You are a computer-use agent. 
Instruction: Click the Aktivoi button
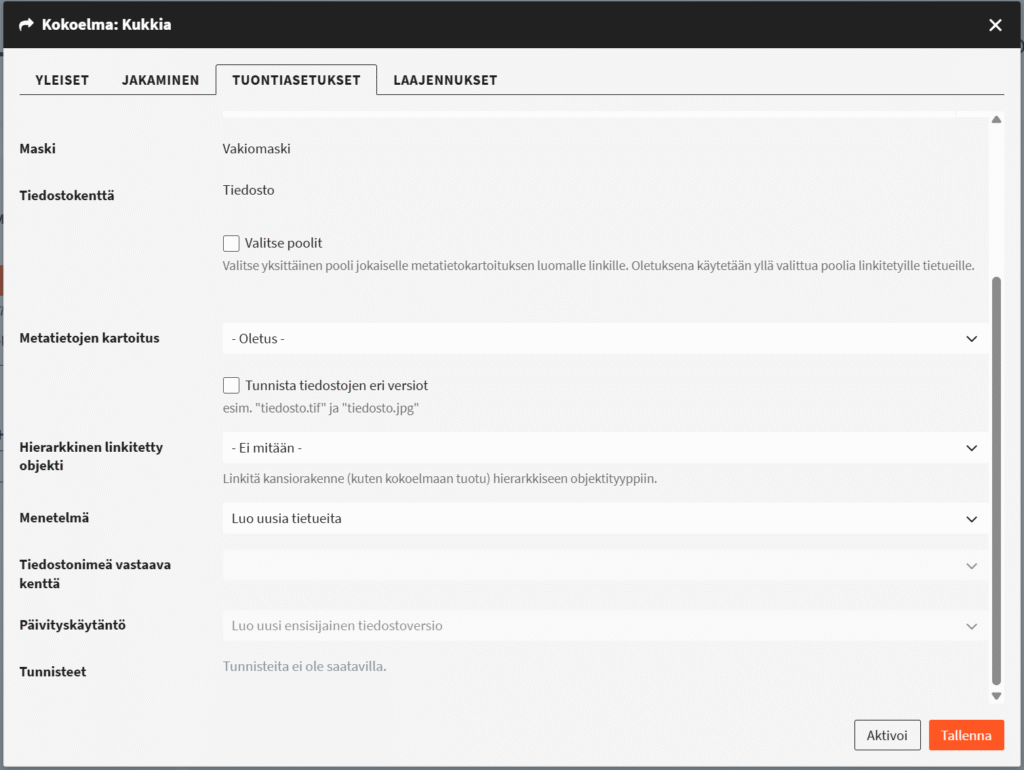pyautogui.click(x=887, y=735)
